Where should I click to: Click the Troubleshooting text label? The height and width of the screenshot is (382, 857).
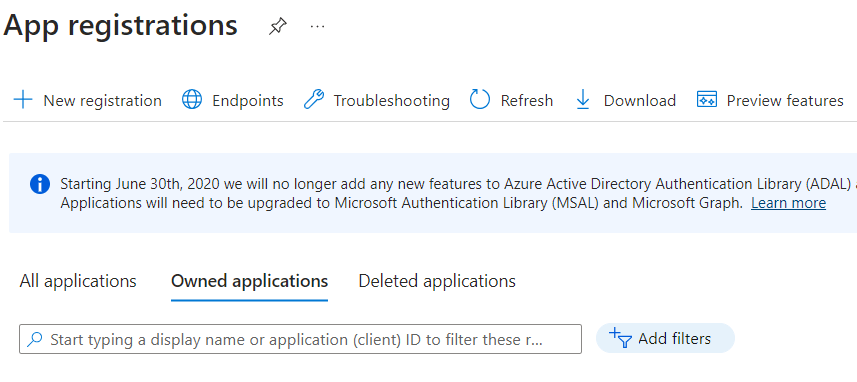click(391, 101)
